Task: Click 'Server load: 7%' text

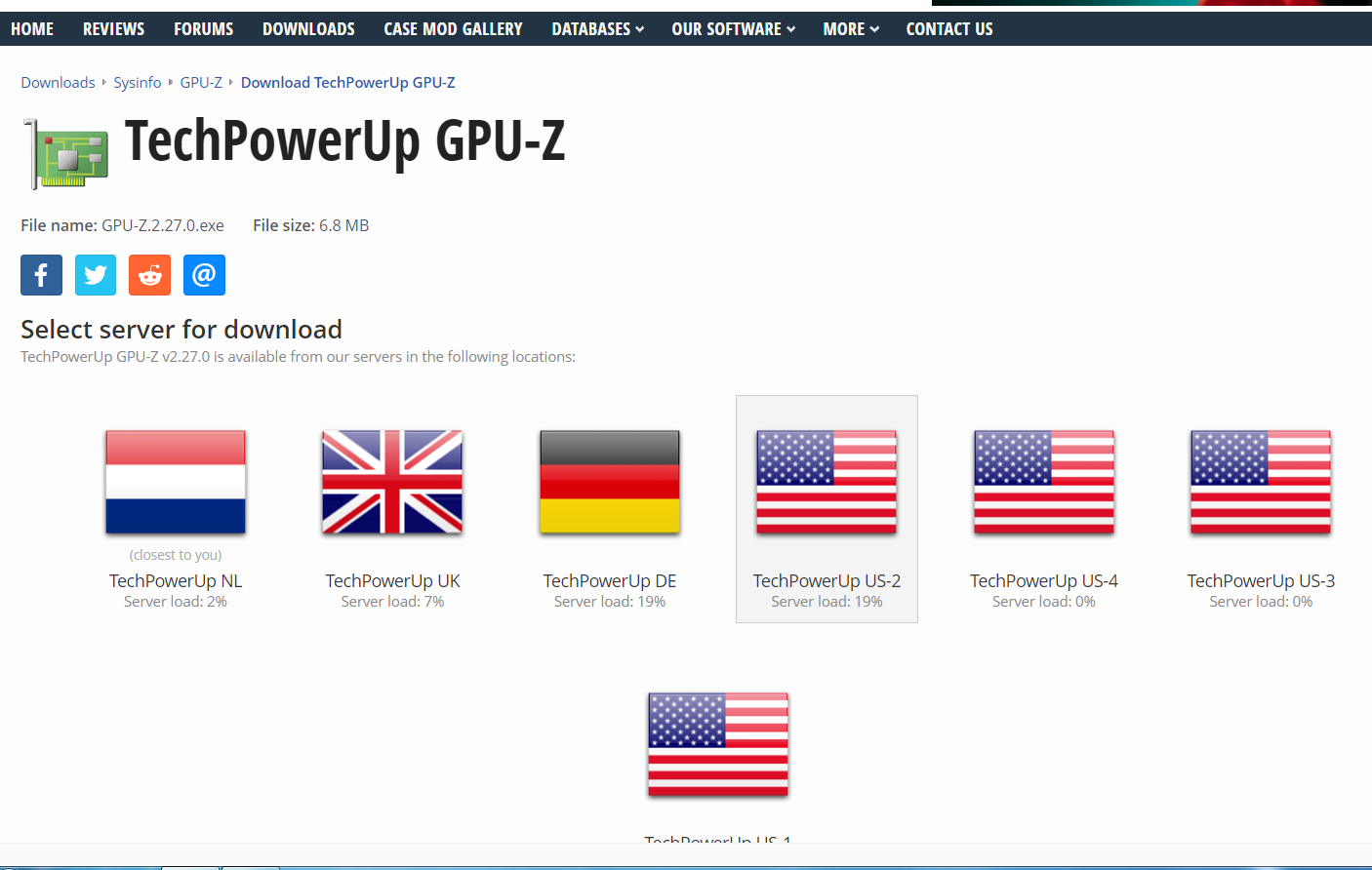Action: [x=392, y=602]
